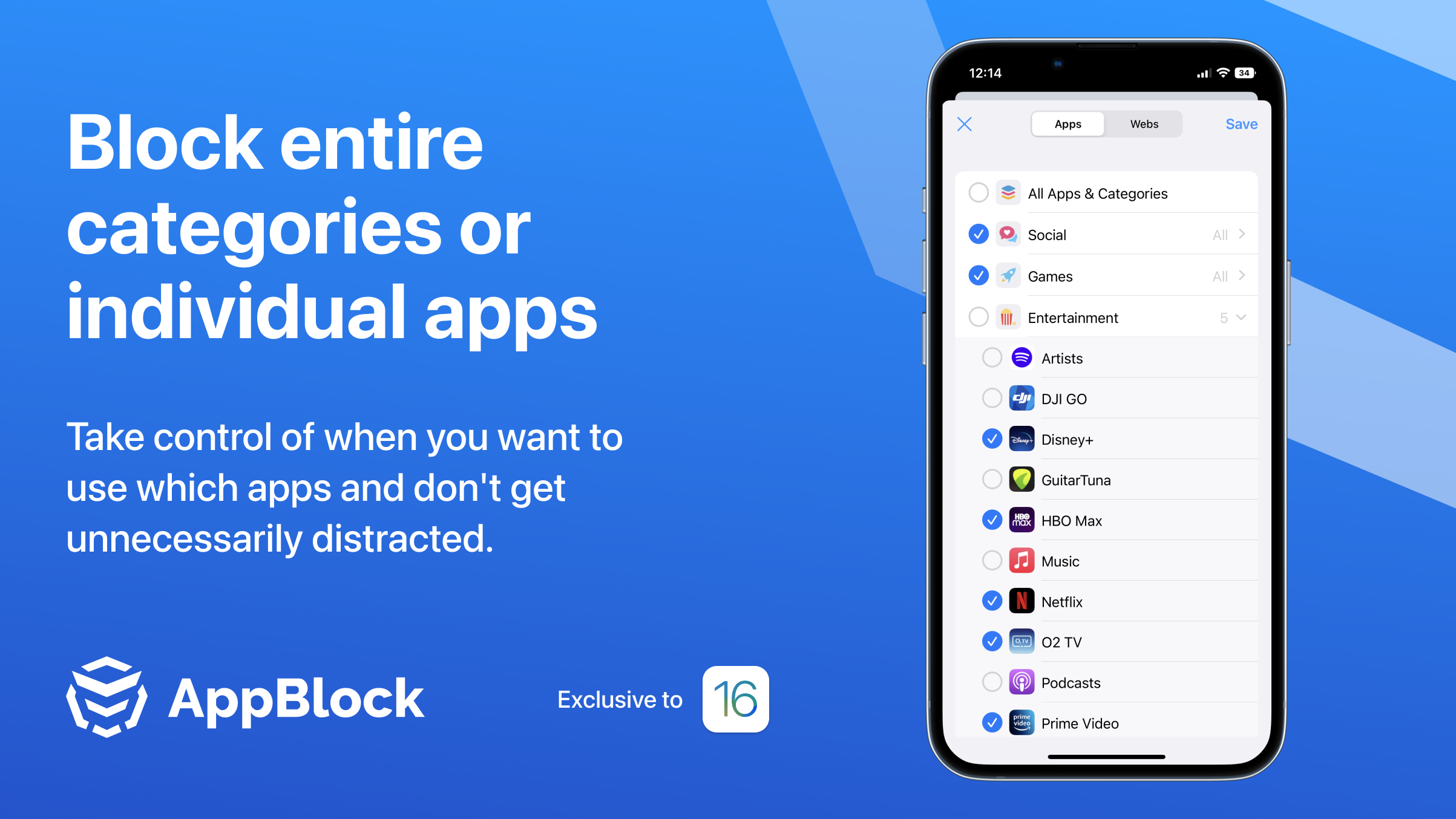Toggle the Social category checkbox on
Image resolution: width=1456 pixels, height=819 pixels.
[x=979, y=234]
